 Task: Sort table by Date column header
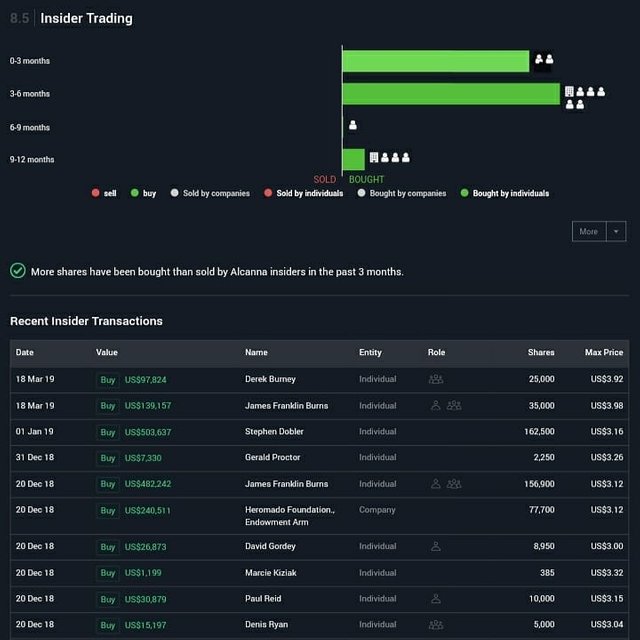click(x=24, y=352)
